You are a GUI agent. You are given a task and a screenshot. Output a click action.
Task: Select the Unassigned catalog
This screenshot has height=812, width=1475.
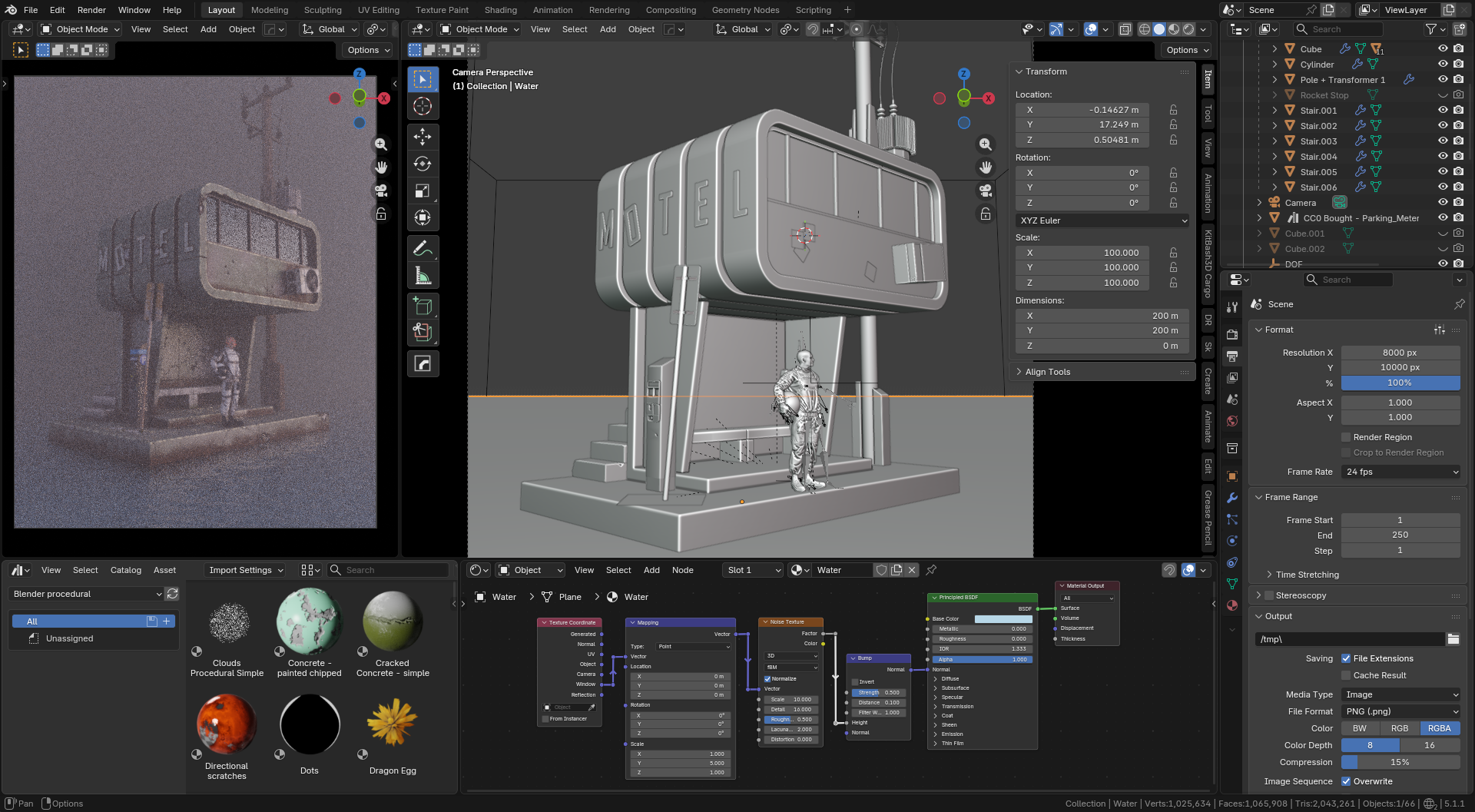69,638
